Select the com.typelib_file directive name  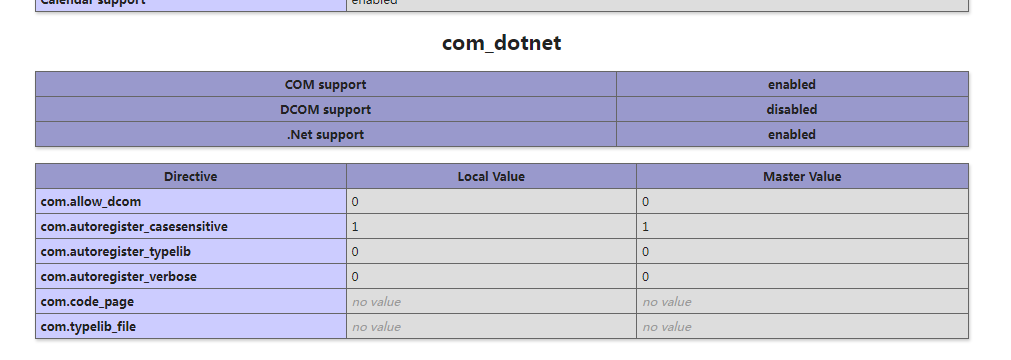click(x=88, y=327)
